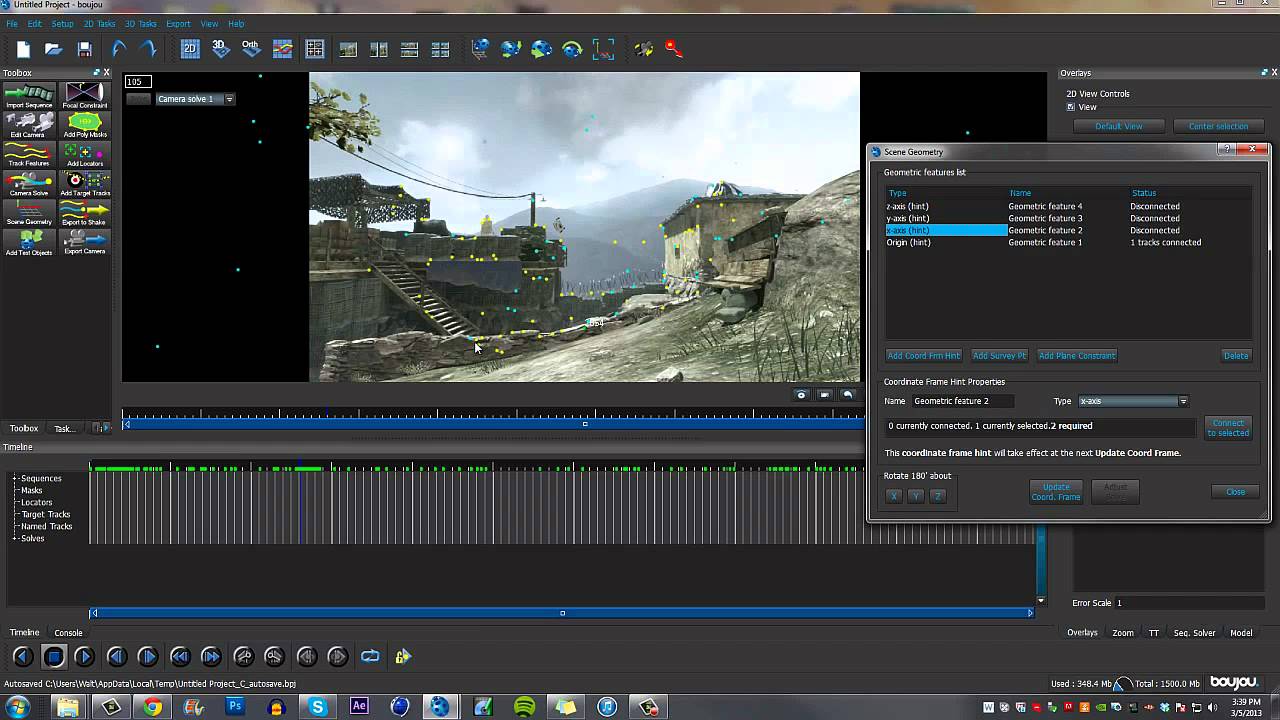Switch to the Zoom tab
The width and height of the screenshot is (1280, 720).
(x=1123, y=632)
